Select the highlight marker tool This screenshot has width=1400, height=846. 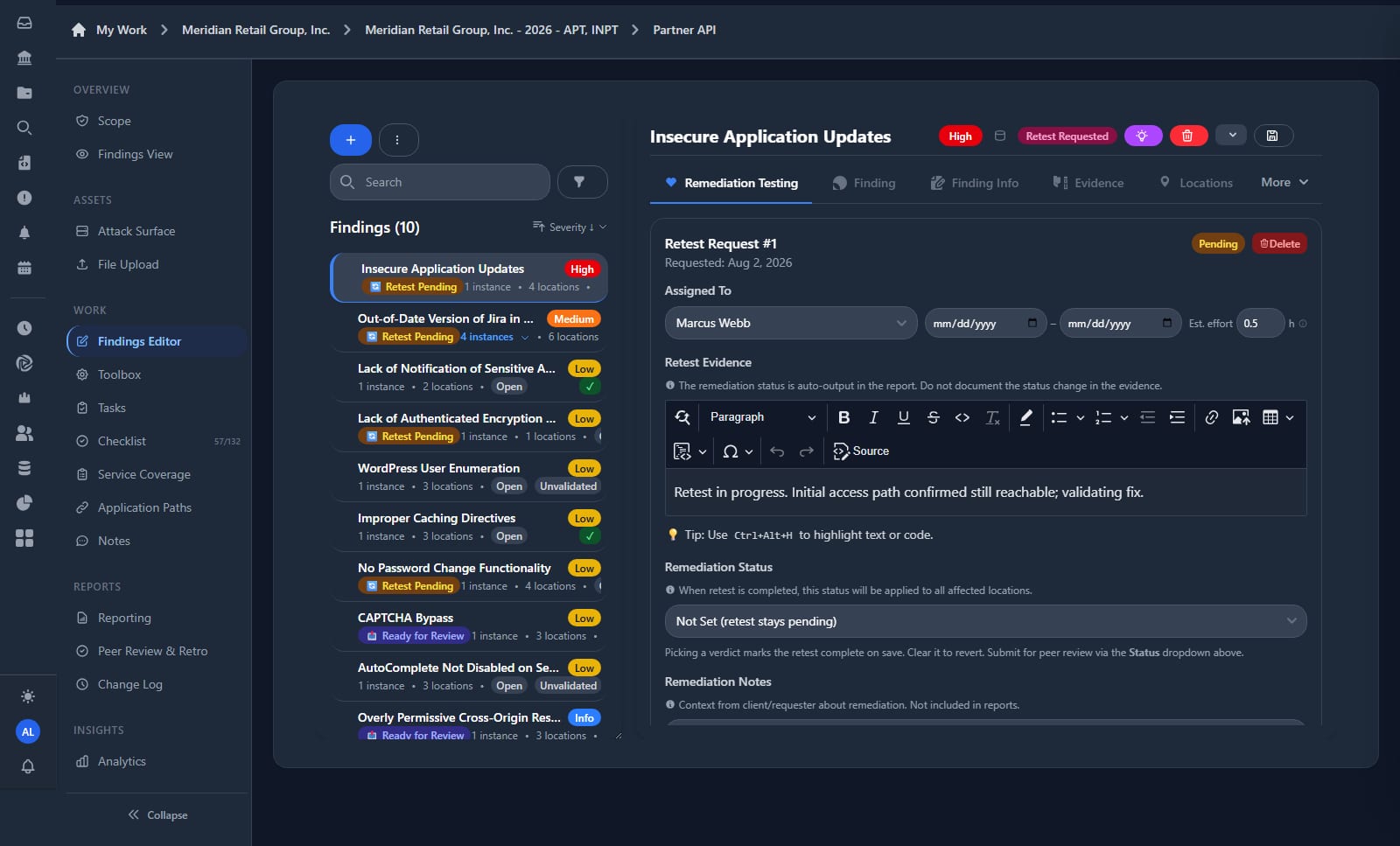[1026, 417]
